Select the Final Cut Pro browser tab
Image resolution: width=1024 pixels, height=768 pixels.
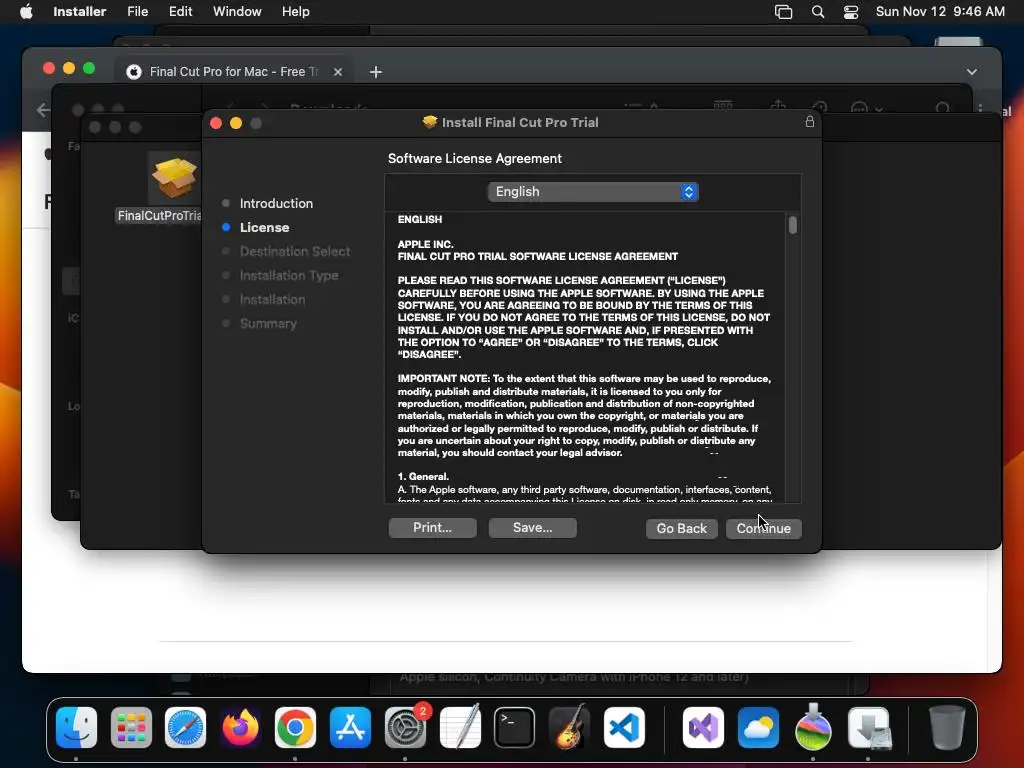click(x=234, y=72)
